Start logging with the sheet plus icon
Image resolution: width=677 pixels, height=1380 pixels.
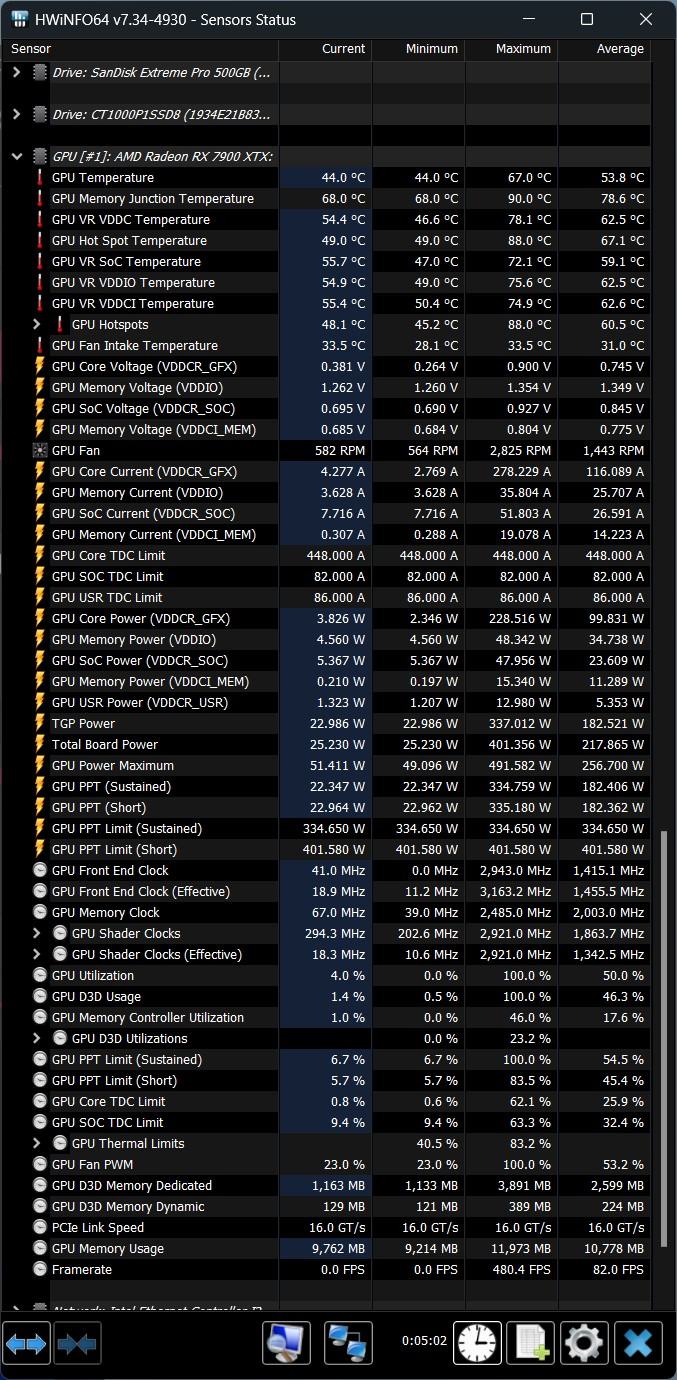pos(531,1343)
